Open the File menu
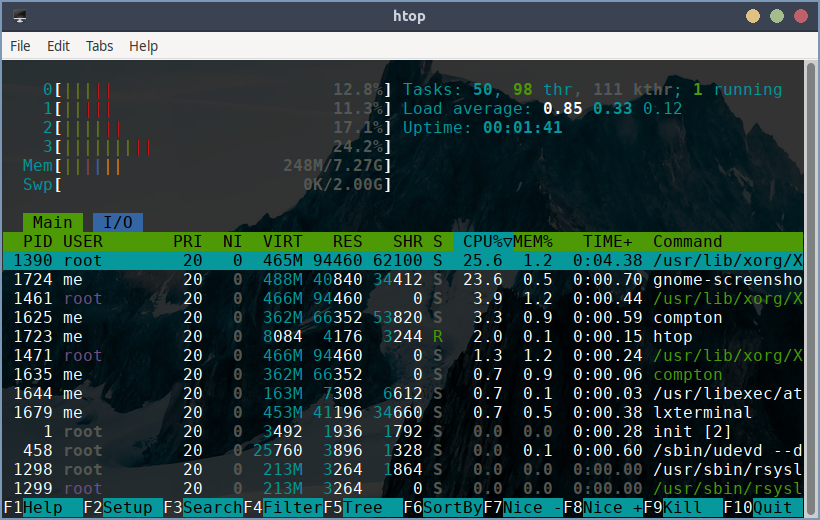 20,46
